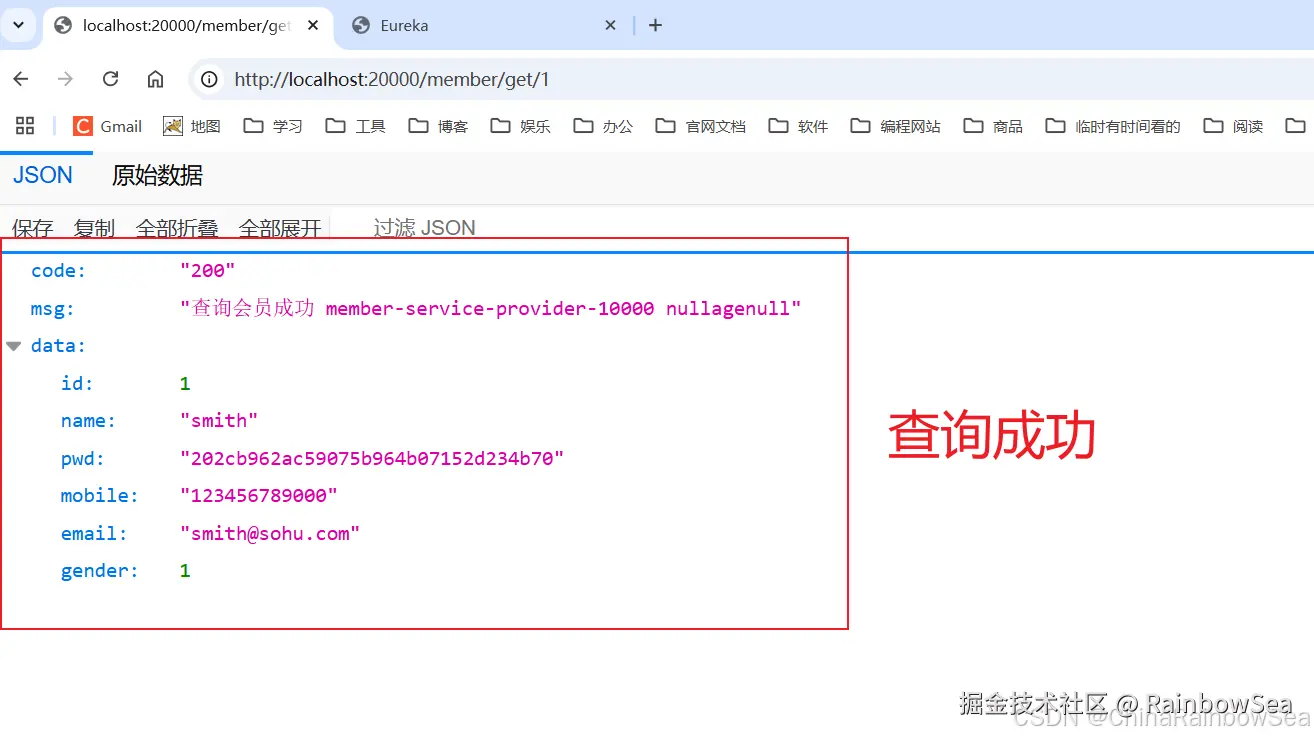Screen dimensions: 1314x739
Task: Select the msg value string 查询会员成功
Action: 491,309
